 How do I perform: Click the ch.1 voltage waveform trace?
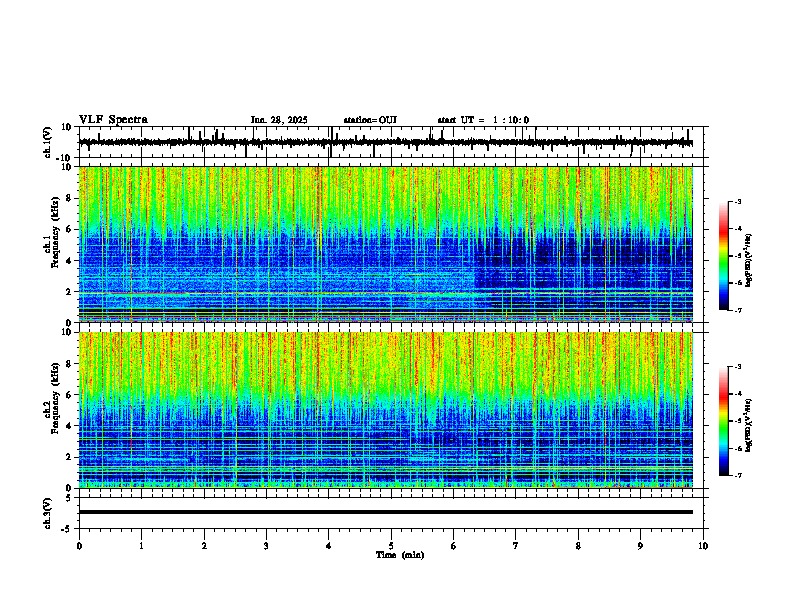point(386,142)
